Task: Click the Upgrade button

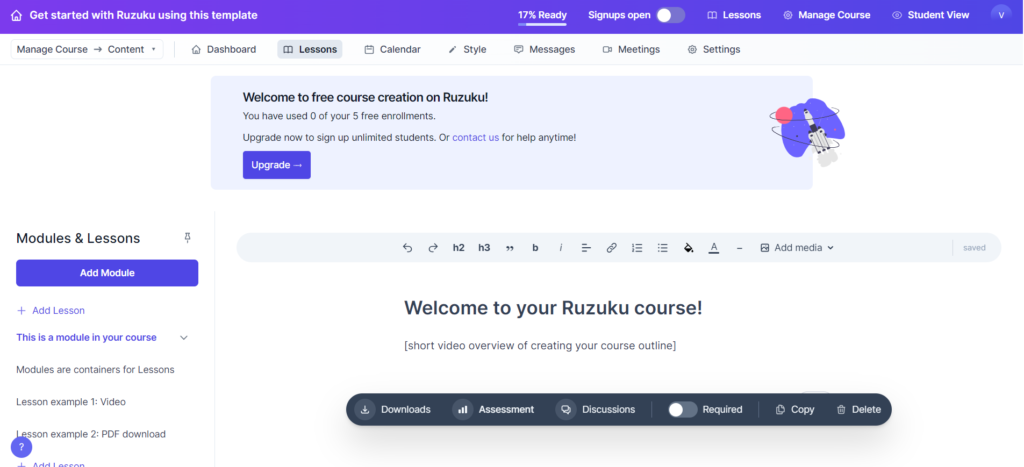Action: (x=277, y=165)
